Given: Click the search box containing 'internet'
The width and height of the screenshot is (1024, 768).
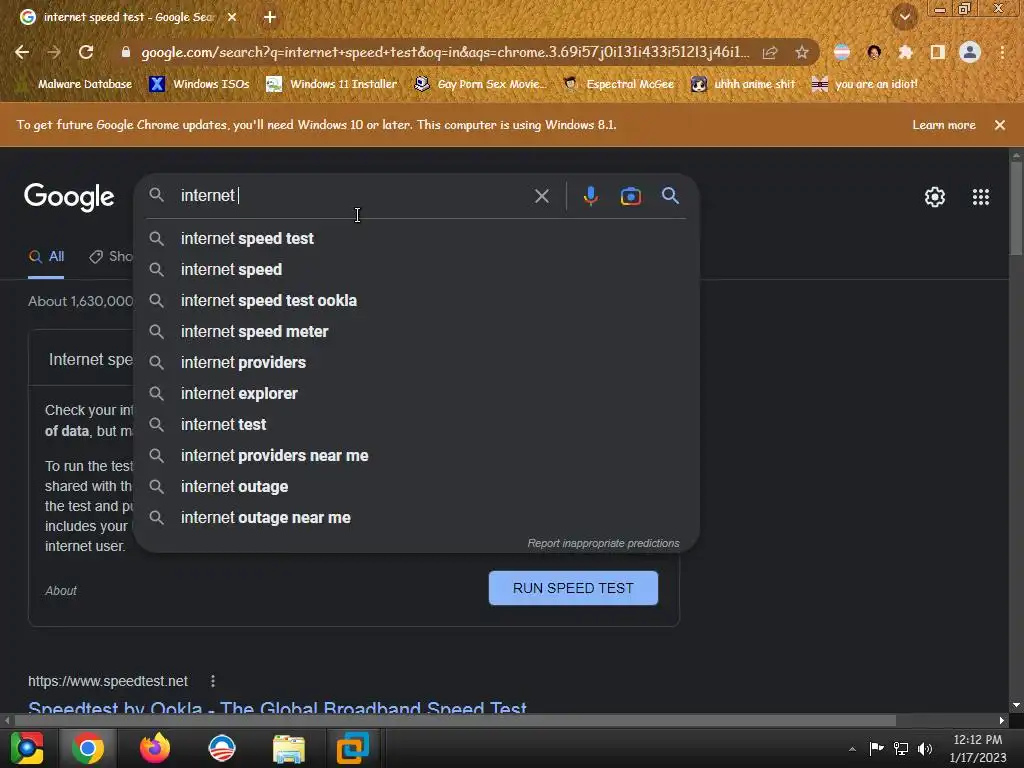Looking at the screenshot, I should 353,196.
